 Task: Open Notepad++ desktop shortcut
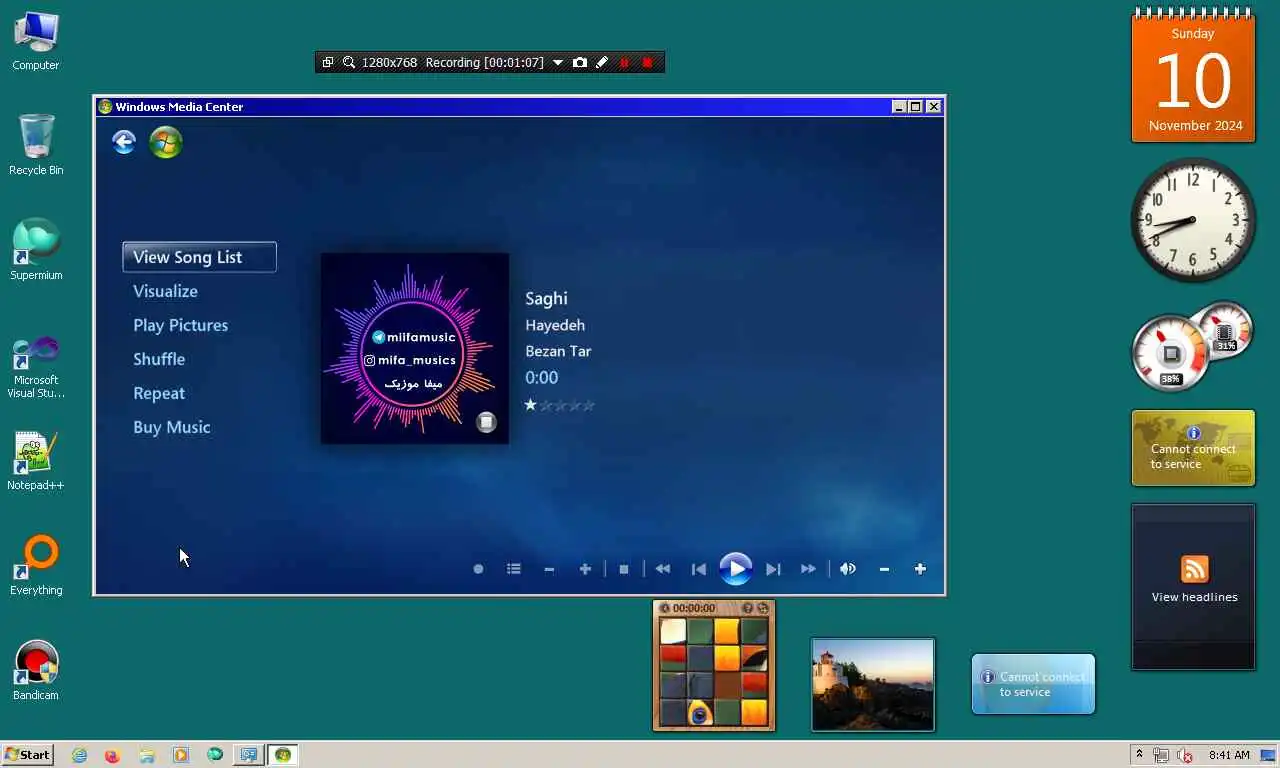36,462
